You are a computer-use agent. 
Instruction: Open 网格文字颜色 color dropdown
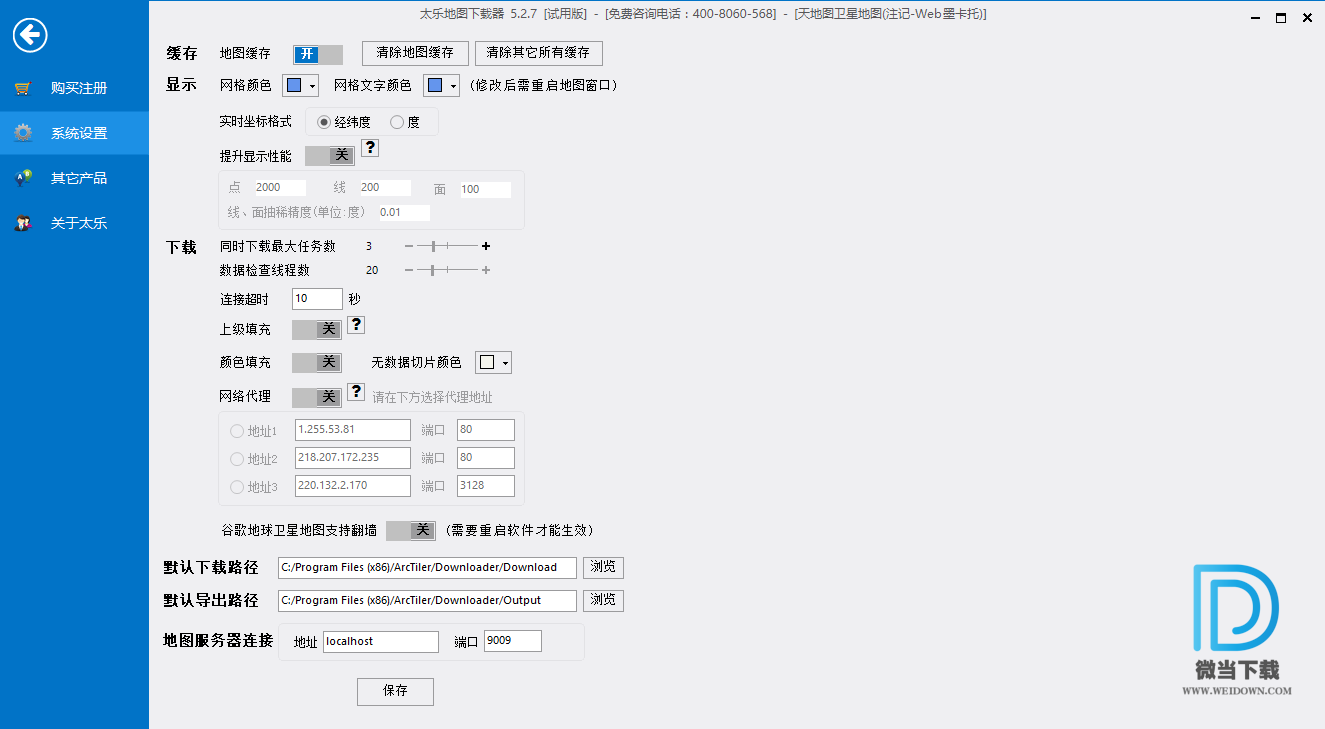442,86
